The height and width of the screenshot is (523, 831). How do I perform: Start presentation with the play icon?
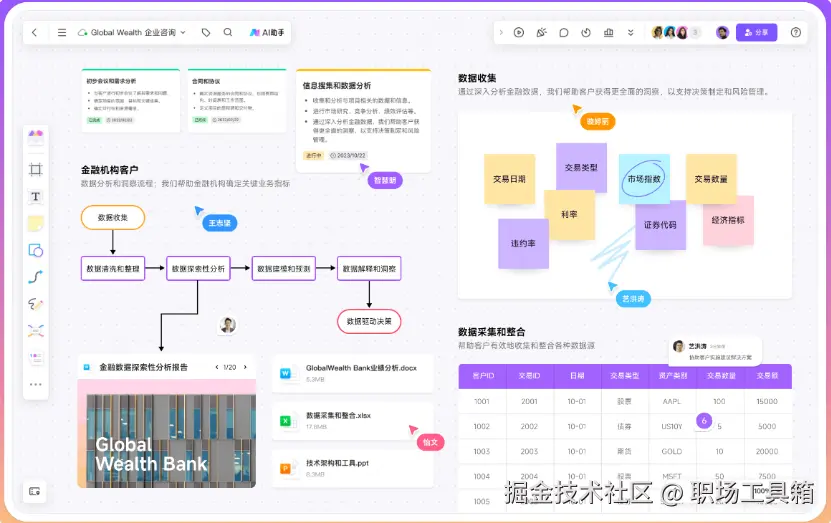click(519, 32)
